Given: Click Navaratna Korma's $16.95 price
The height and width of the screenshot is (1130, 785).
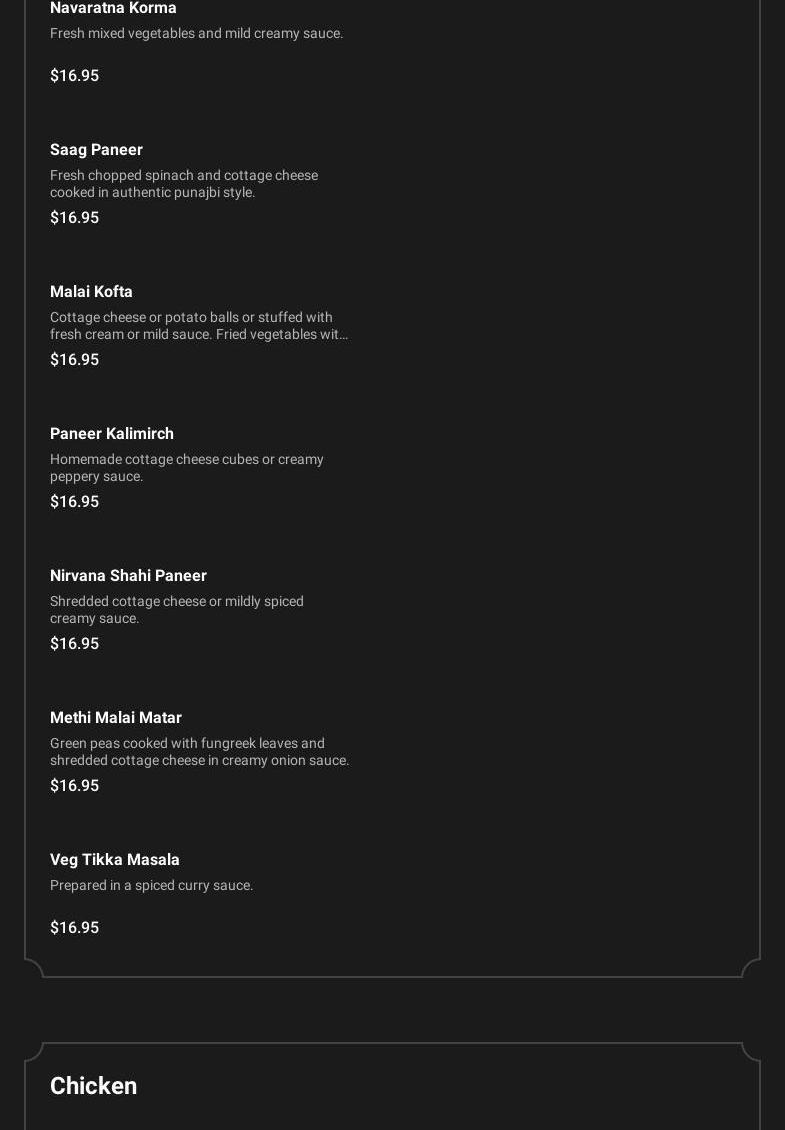Looking at the screenshot, I should point(74,75).
